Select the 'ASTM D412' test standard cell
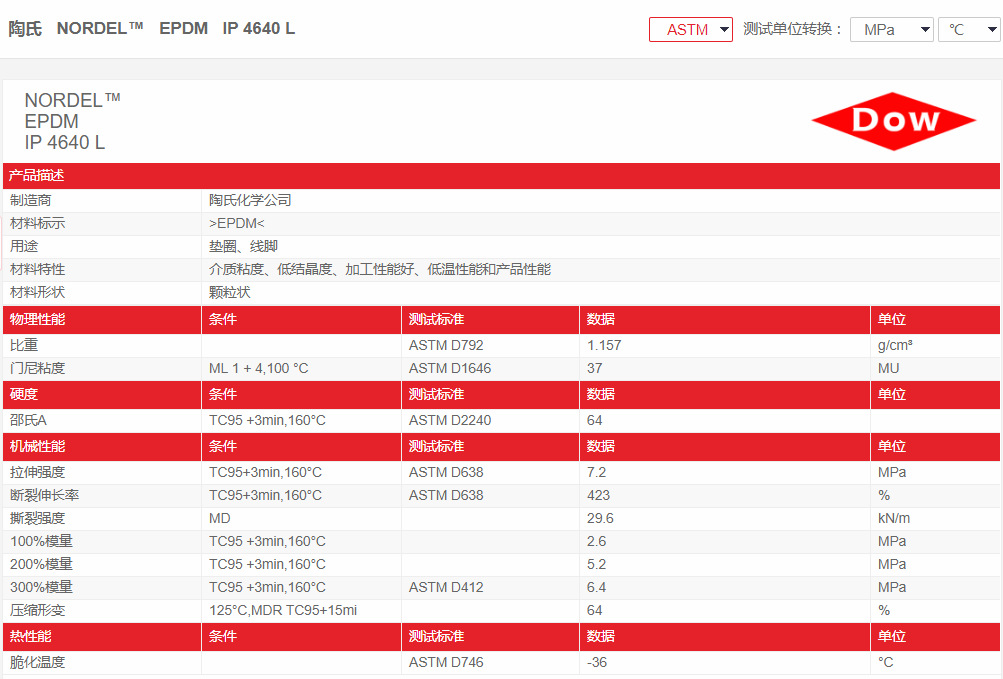 click(x=446, y=587)
